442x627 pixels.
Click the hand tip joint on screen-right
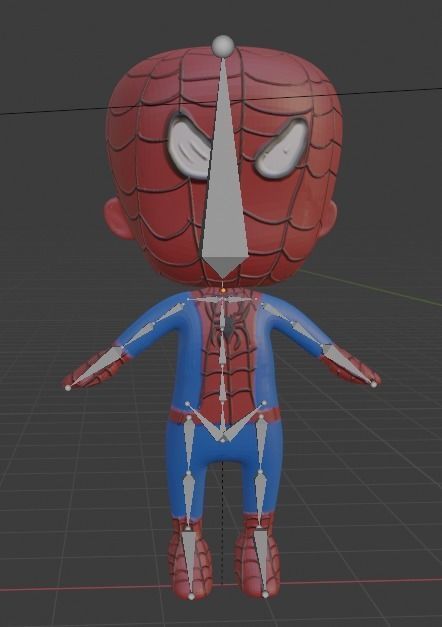pyautogui.click(x=374, y=385)
